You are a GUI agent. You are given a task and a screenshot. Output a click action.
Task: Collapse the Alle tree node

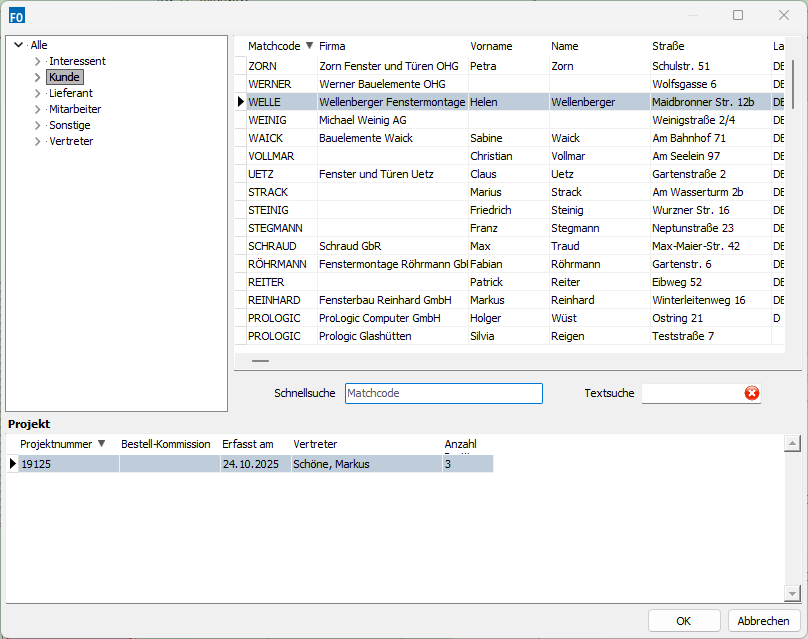click(x=18, y=44)
